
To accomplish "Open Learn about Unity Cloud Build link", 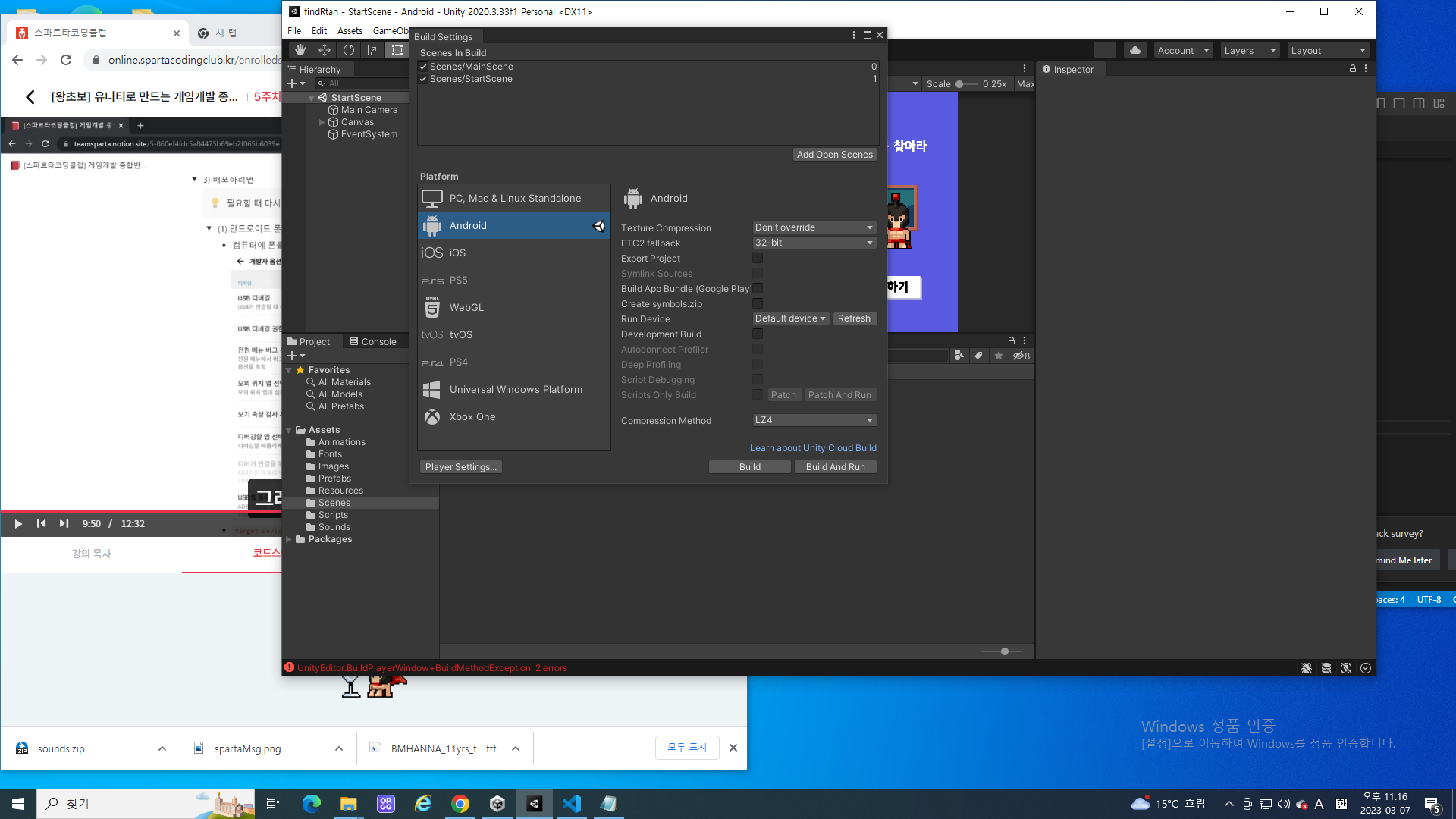I will click(813, 448).
